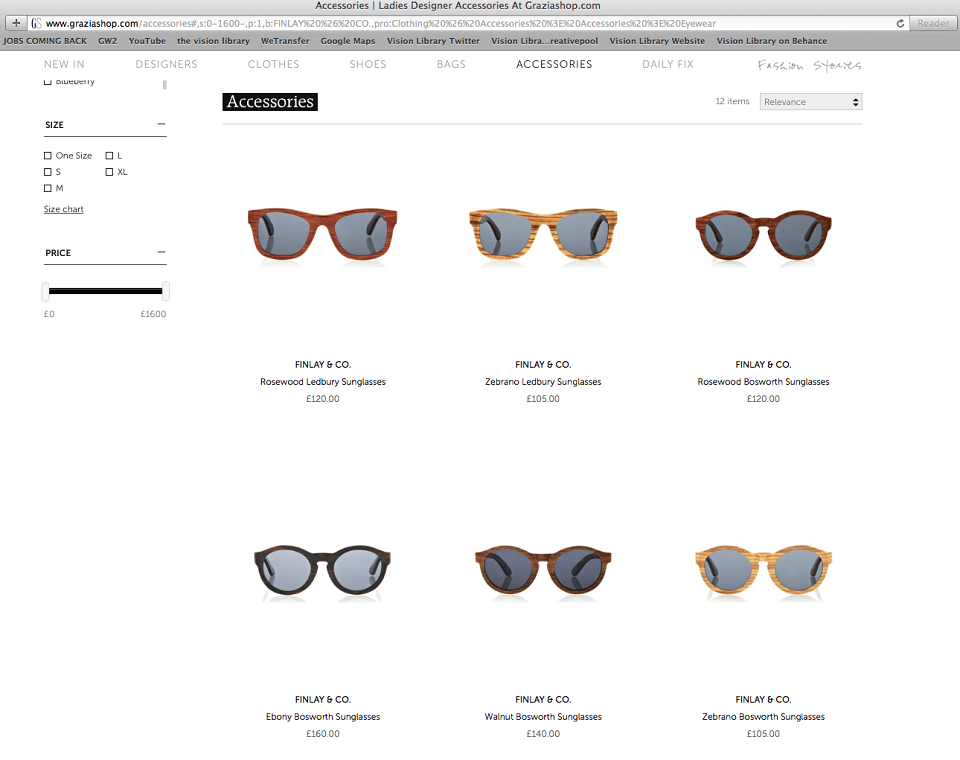
Task: Open Google Maps bookmark
Action: [x=348, y=41]
